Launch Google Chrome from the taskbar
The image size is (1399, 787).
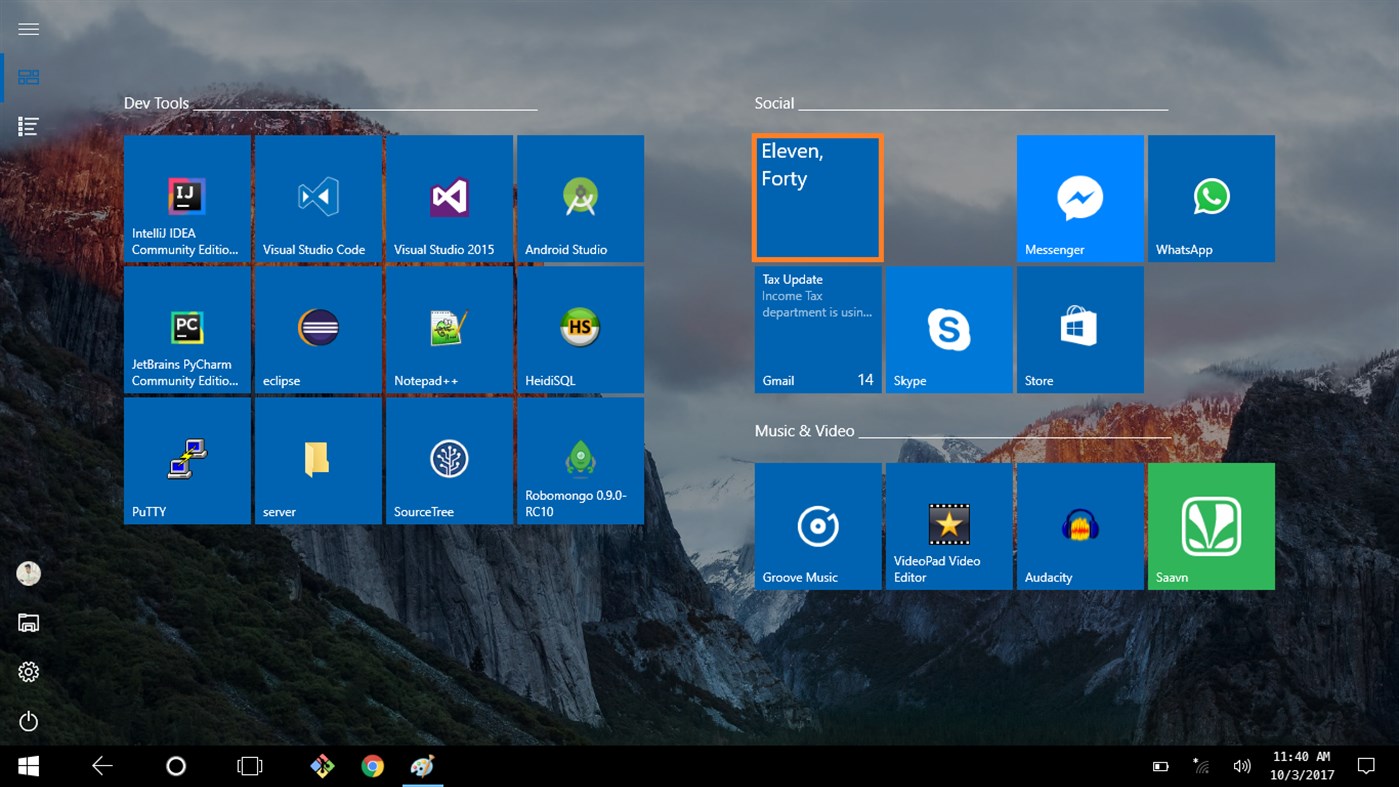372,765
